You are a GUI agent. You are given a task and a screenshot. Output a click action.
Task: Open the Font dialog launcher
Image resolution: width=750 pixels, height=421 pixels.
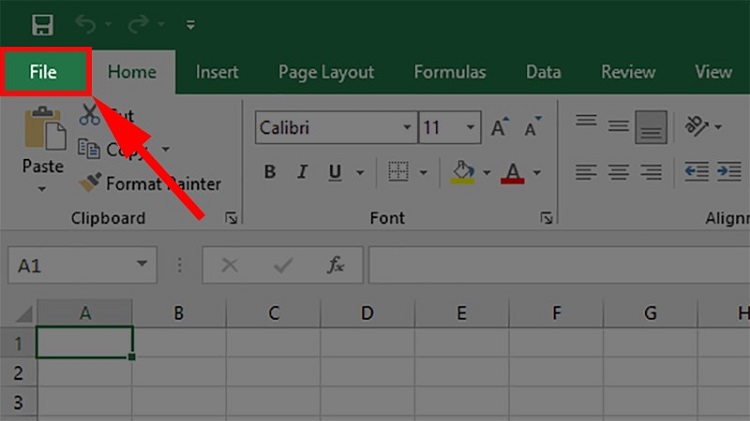tap(546, 218)
